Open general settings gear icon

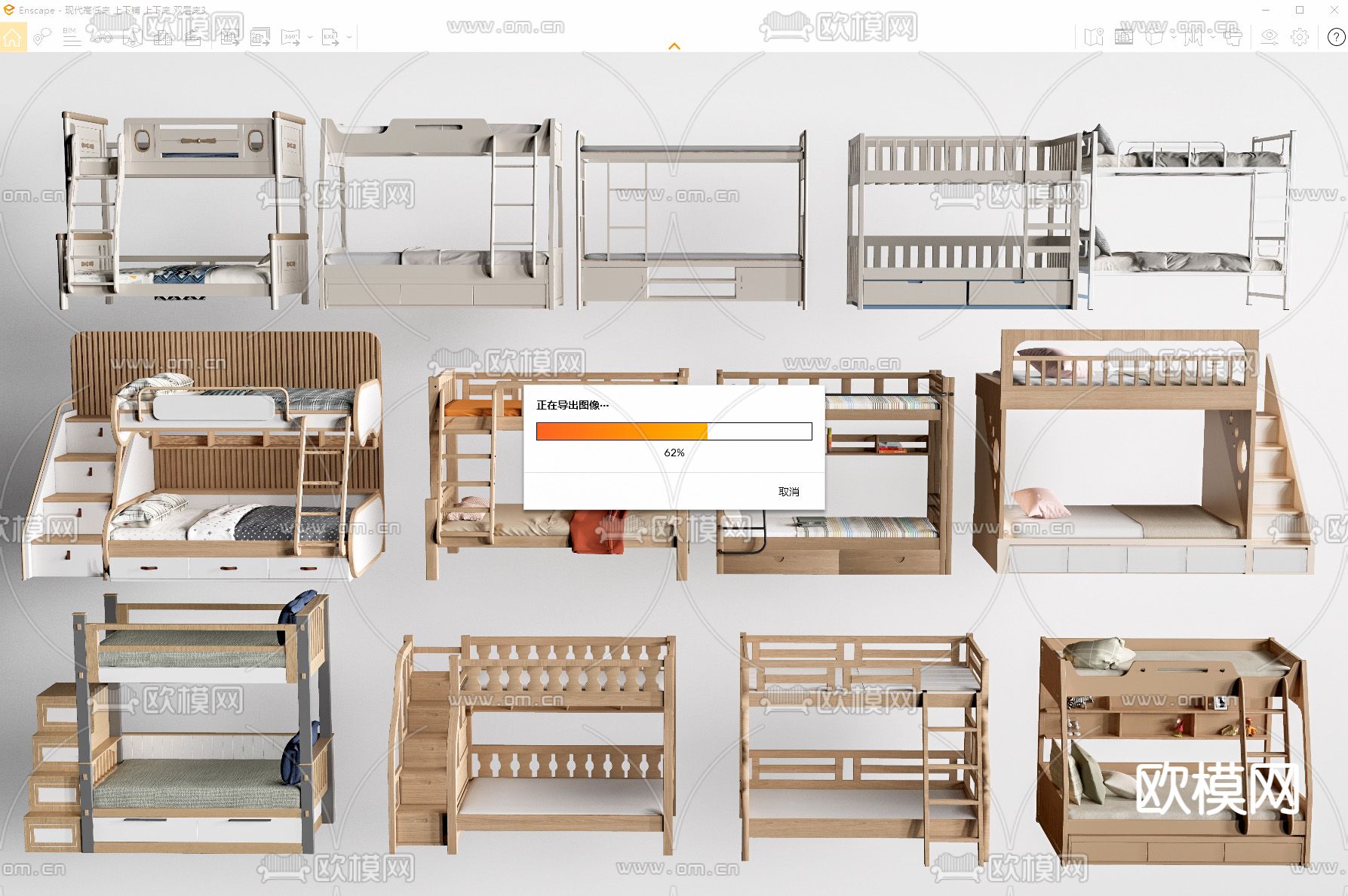click(1300, 37)
